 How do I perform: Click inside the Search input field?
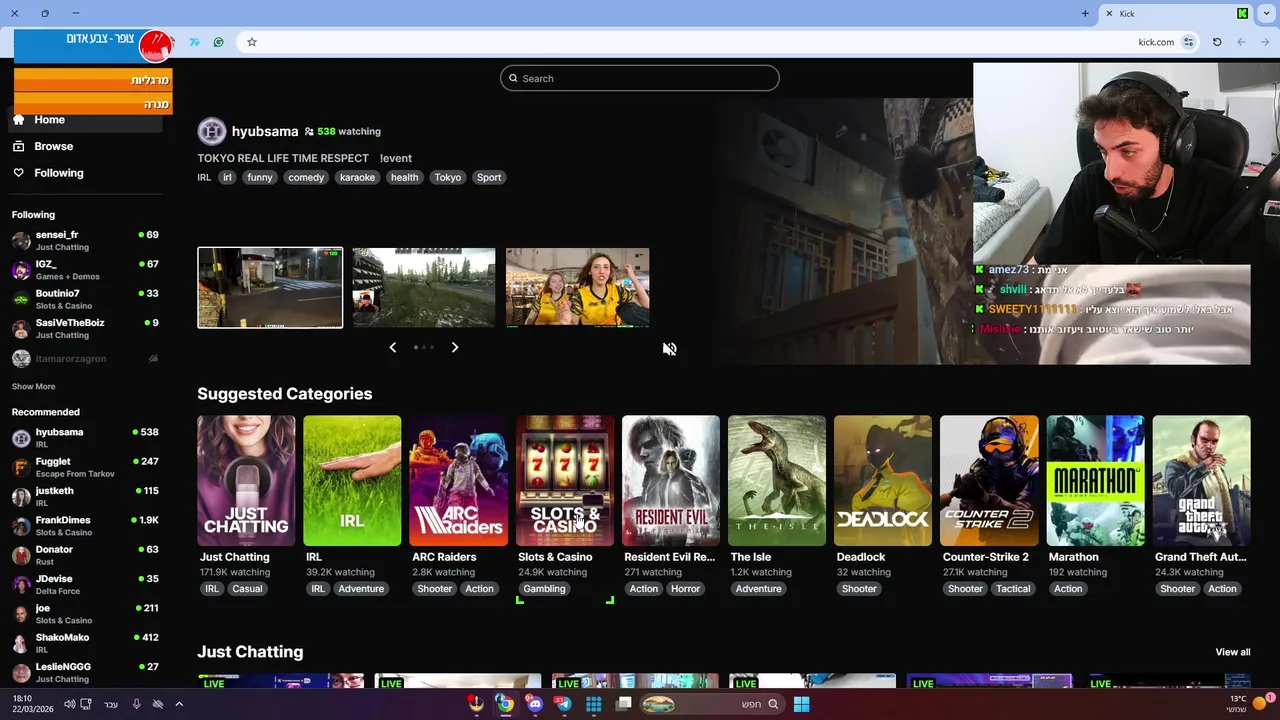(x=640, y=78)
